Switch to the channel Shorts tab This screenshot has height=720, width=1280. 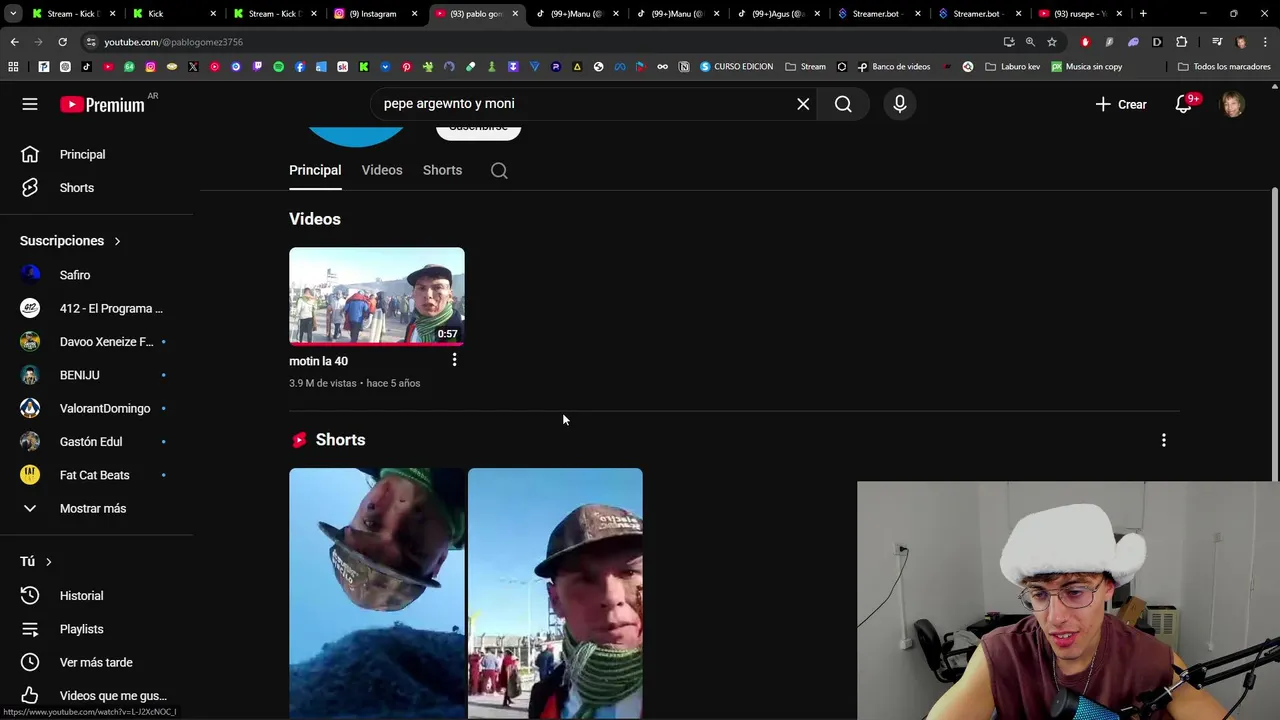tap(442, 170)
